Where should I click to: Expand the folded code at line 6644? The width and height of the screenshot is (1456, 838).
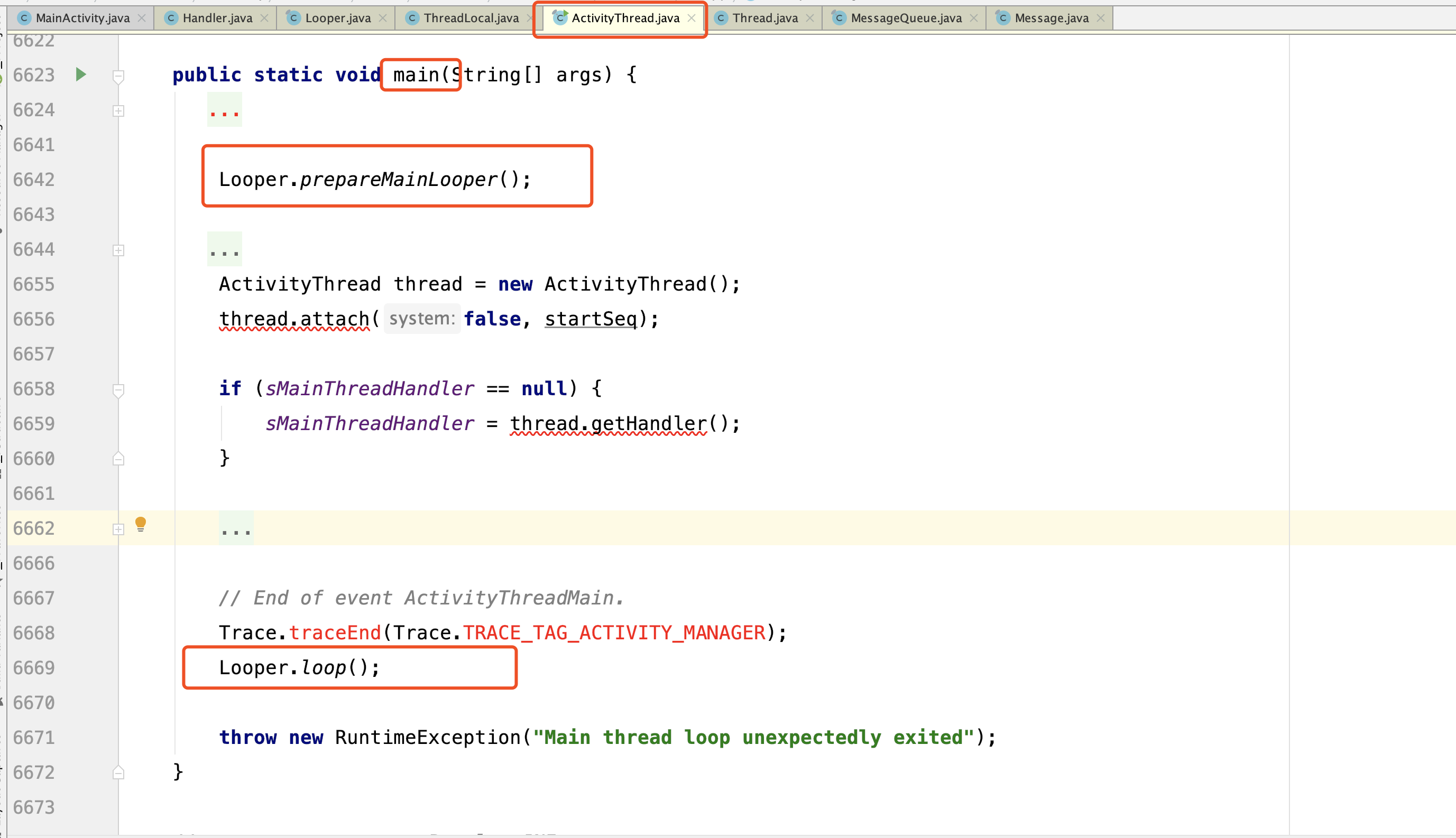click(118, 250)
